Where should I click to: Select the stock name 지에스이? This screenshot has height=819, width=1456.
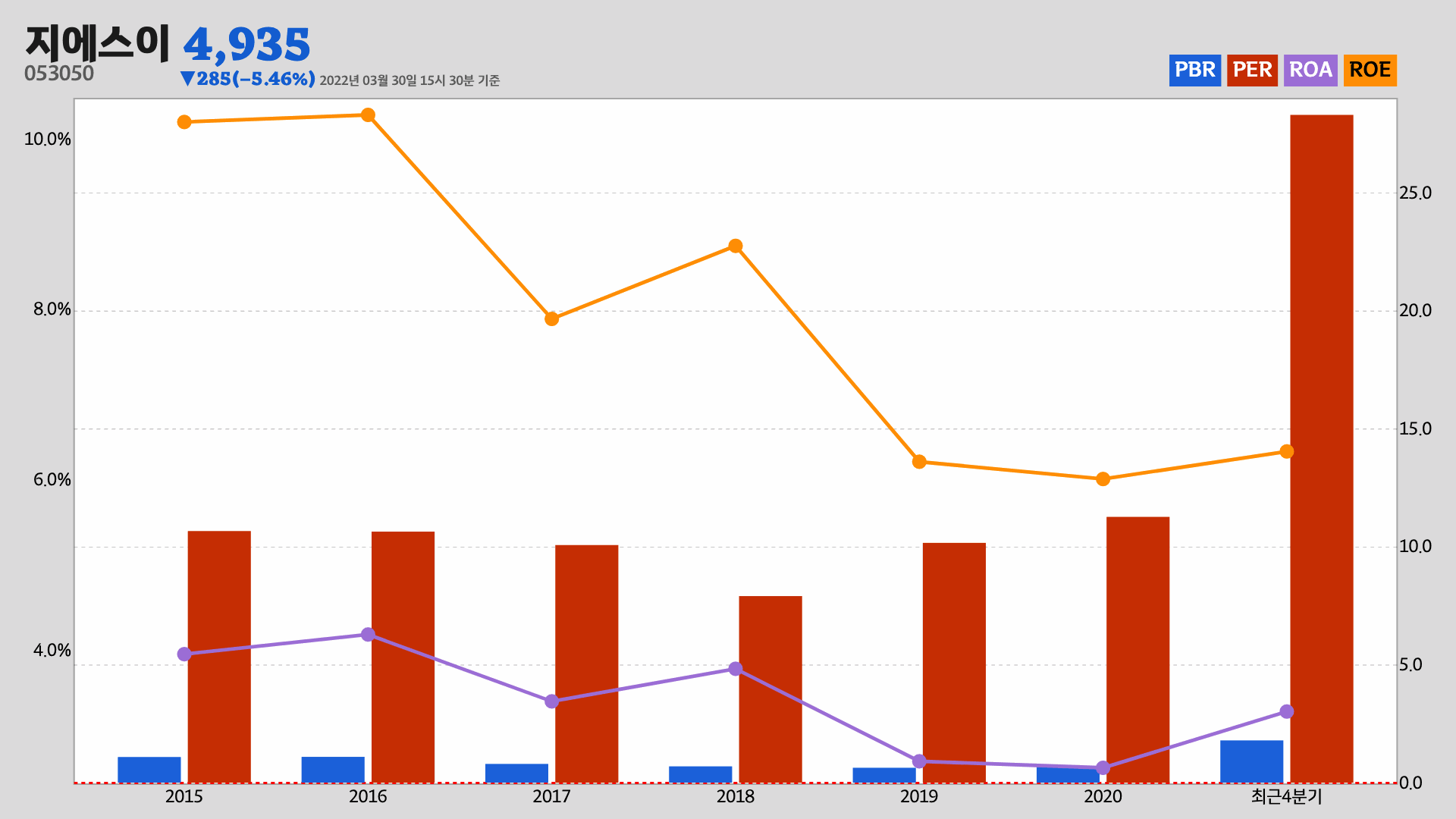click(x=98, y=43)
